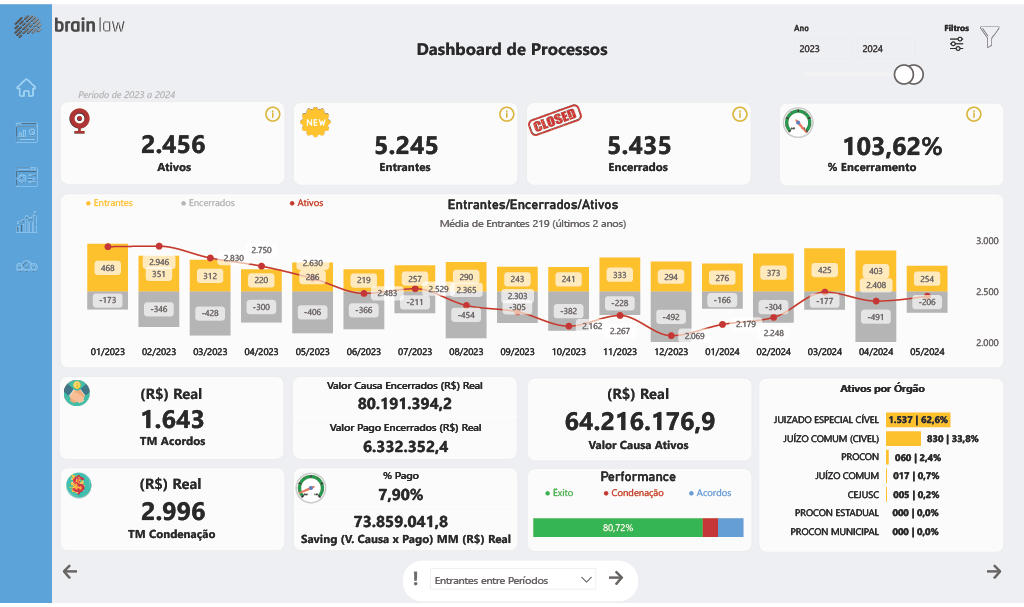This screenshot has height=607, width=1024.
Task: Click the CEJUSC row label
Action: (x=863, y=495)
